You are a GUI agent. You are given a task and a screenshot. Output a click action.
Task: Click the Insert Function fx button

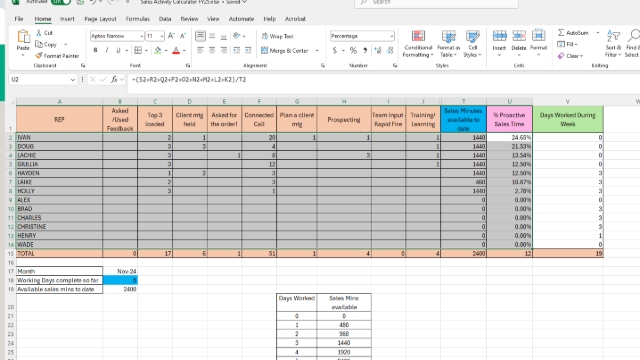coord(114,80)
